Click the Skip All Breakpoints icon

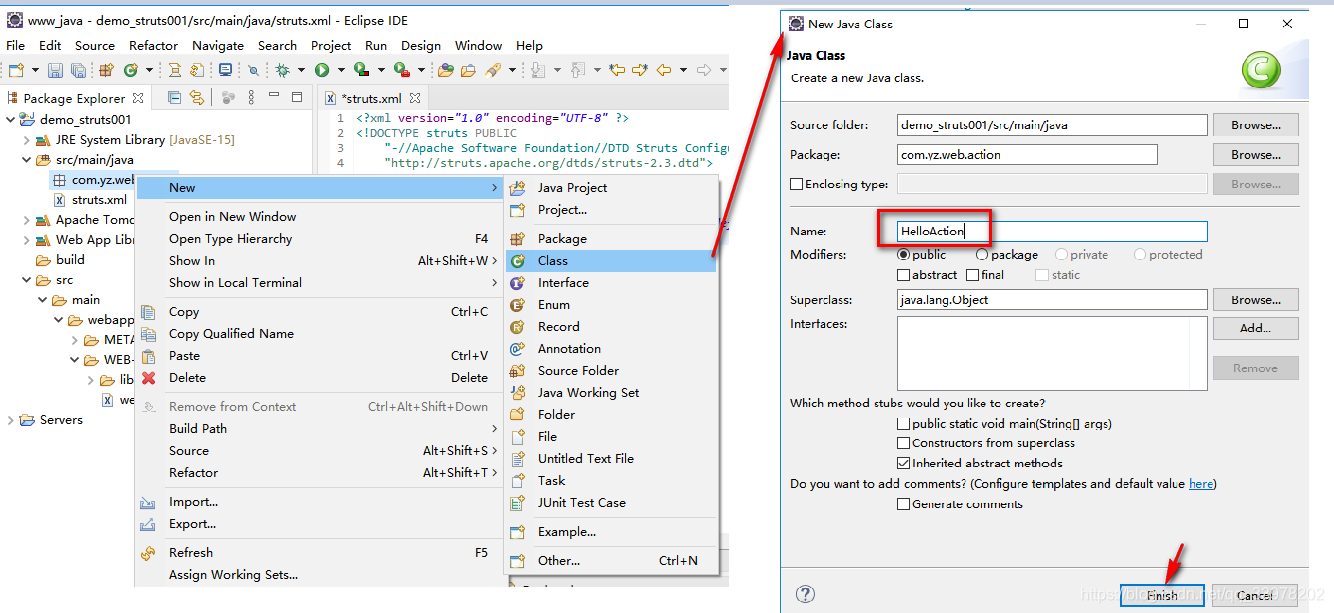click(x=253, y=70)
